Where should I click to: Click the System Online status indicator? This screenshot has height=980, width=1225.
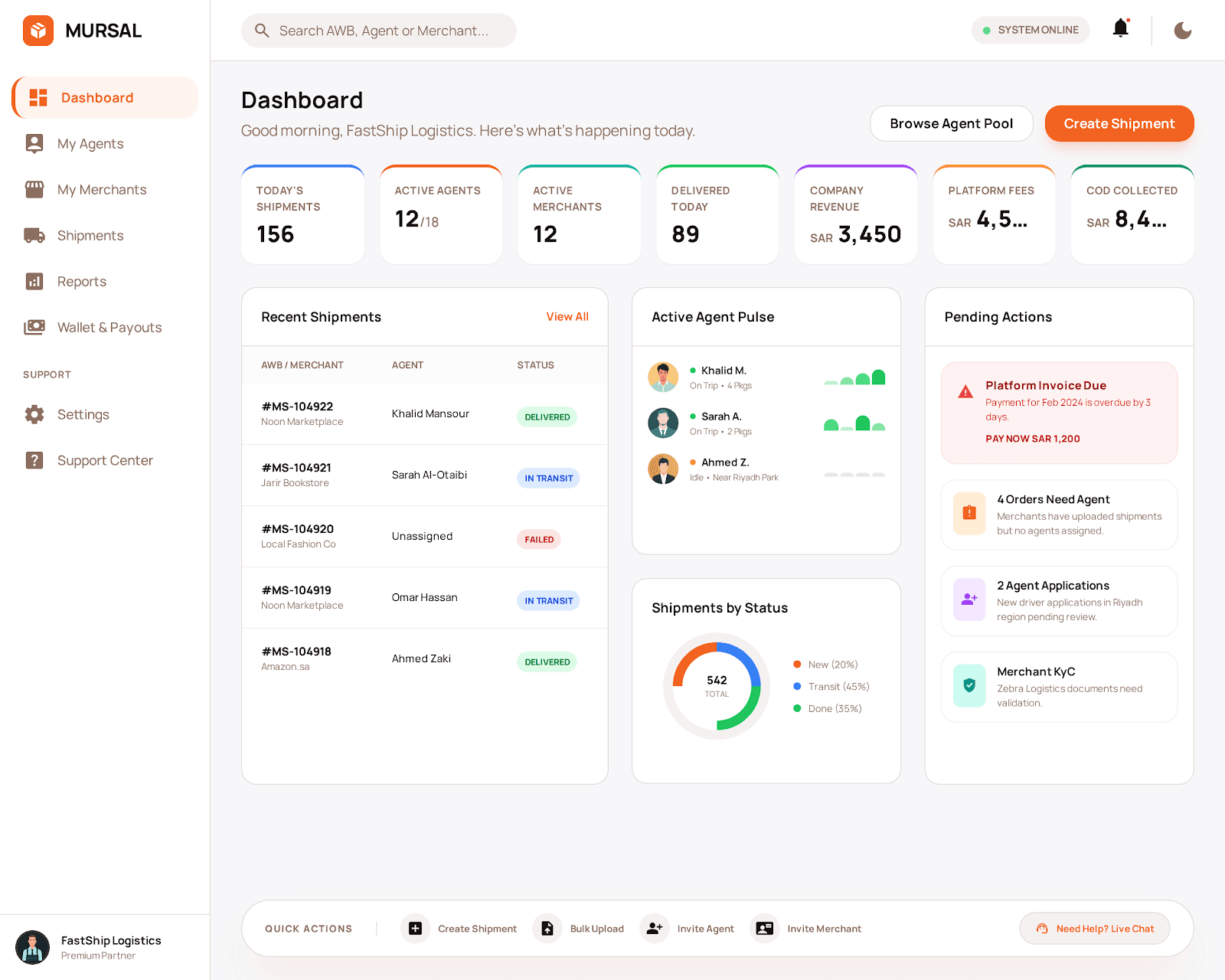tap(1031, 30)
